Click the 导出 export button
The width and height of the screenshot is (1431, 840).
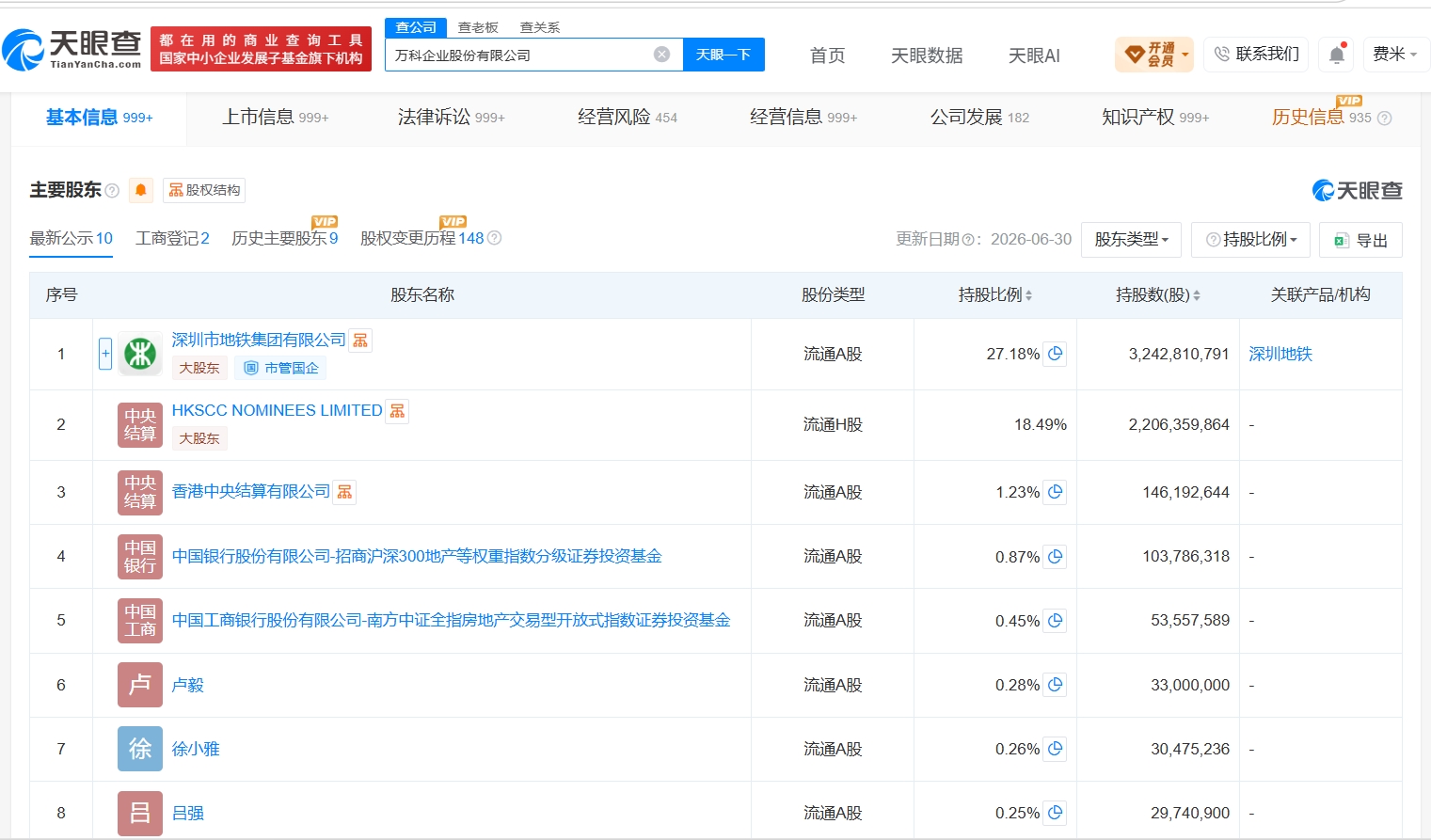(1360, 240)
